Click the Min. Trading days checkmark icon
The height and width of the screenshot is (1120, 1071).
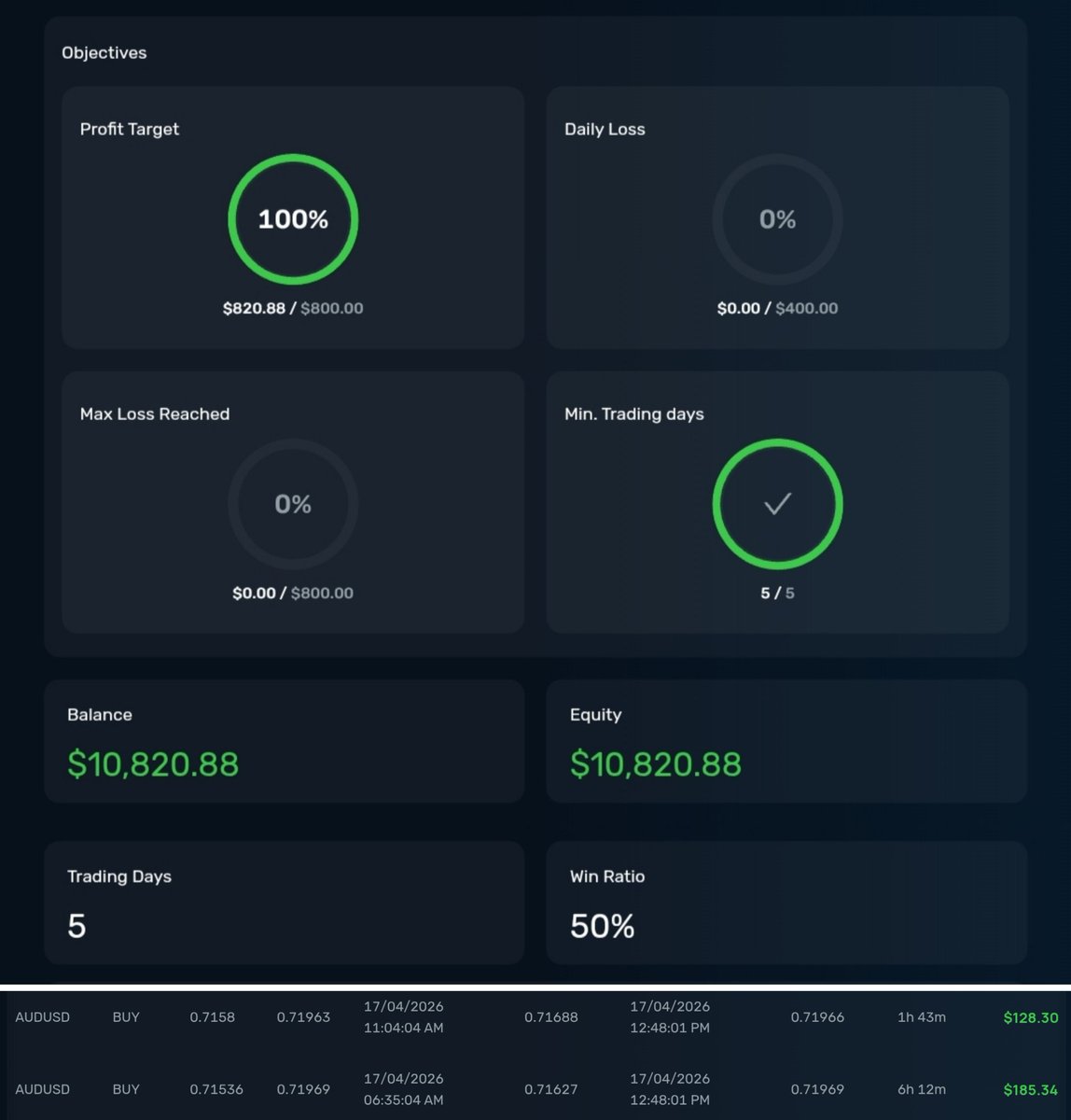pos(777,504)
